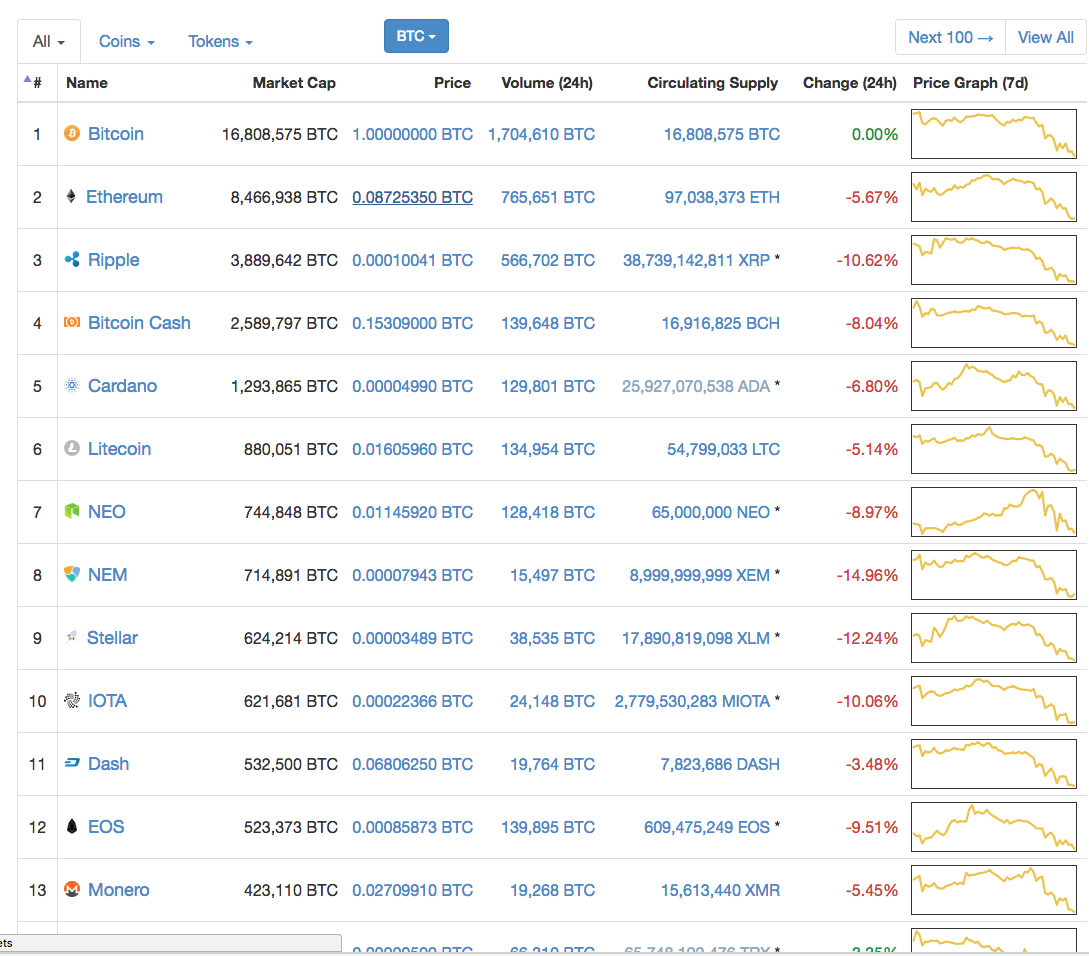Click Stellar change value -12.24%
1089x956 pixels.
867,638
